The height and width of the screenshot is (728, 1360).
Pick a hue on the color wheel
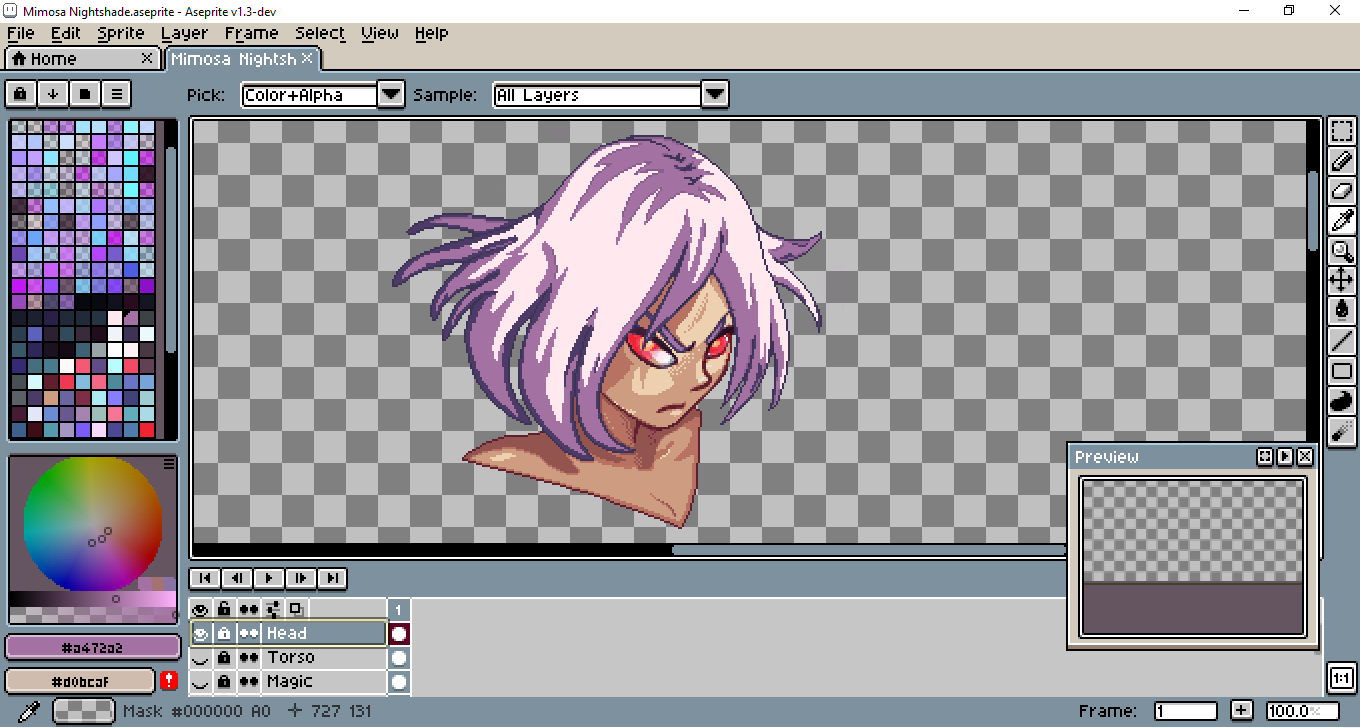tap(93, 523)
